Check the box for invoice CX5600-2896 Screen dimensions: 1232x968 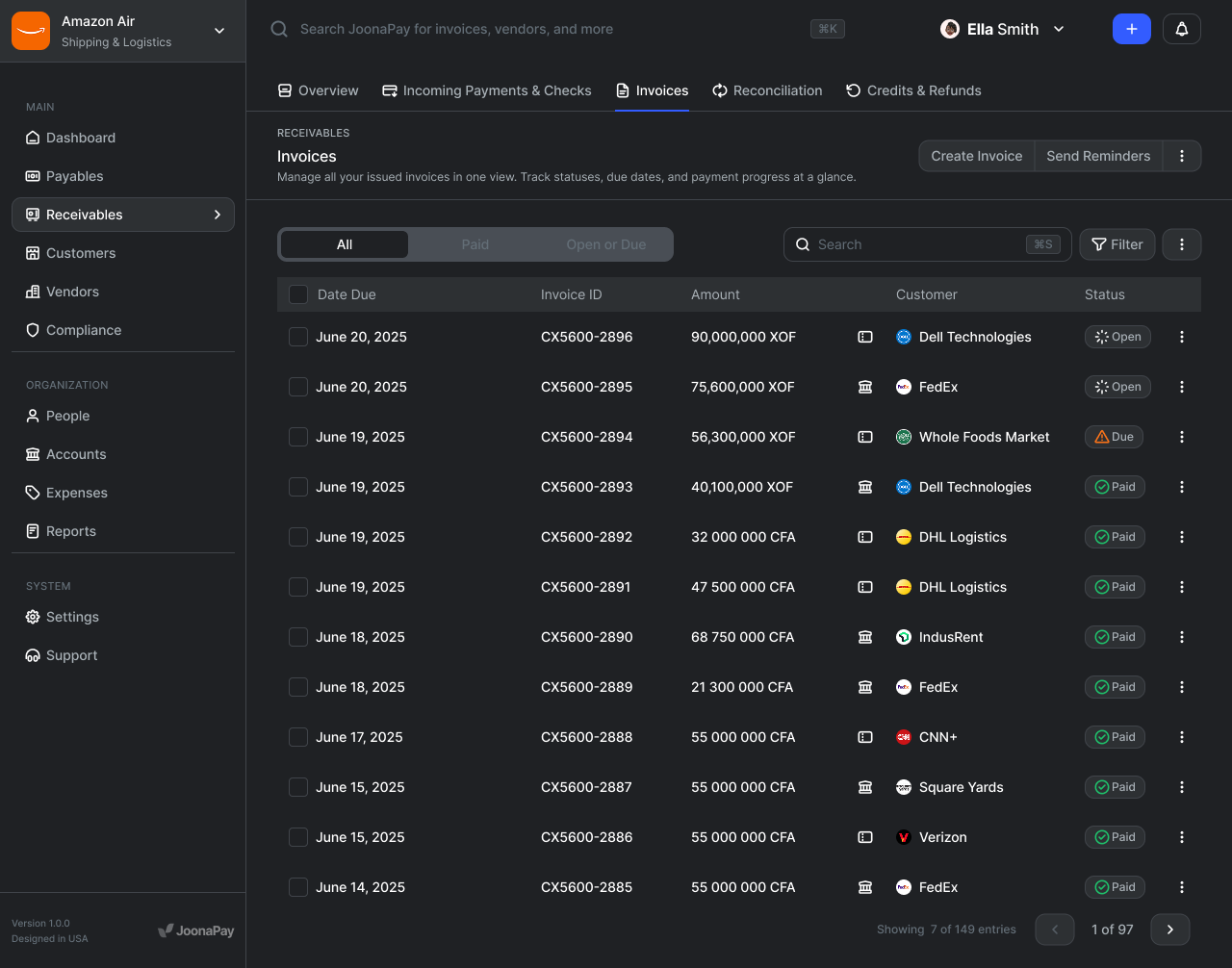tap(298, 337)
